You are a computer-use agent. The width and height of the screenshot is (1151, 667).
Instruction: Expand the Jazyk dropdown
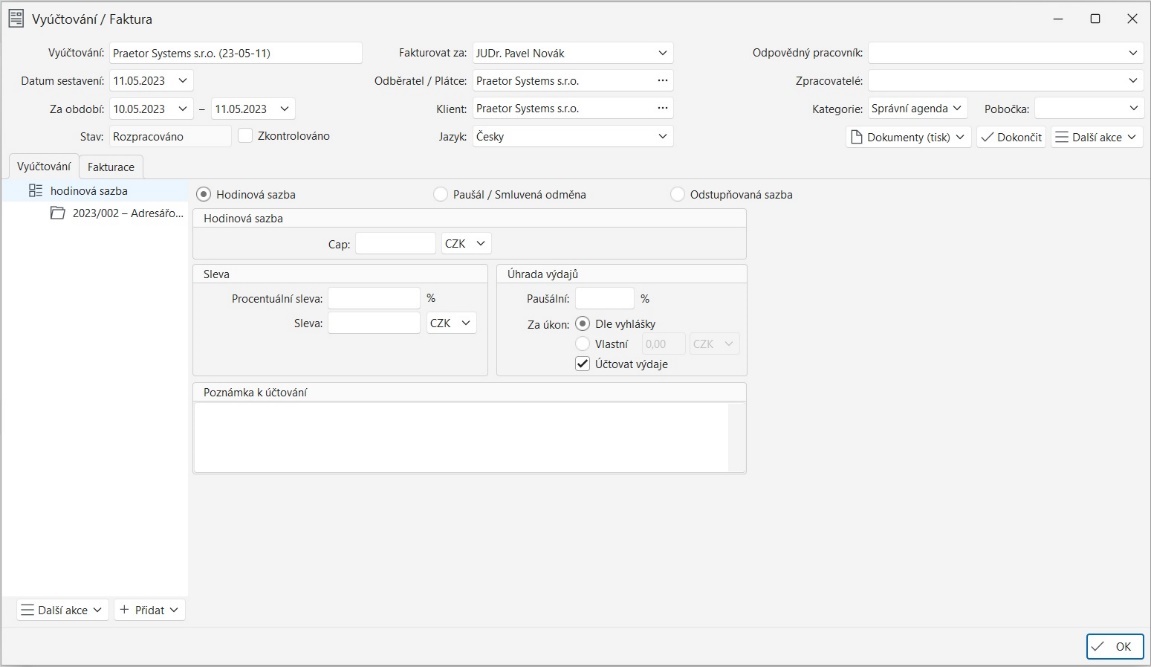[x=662, y=136]
